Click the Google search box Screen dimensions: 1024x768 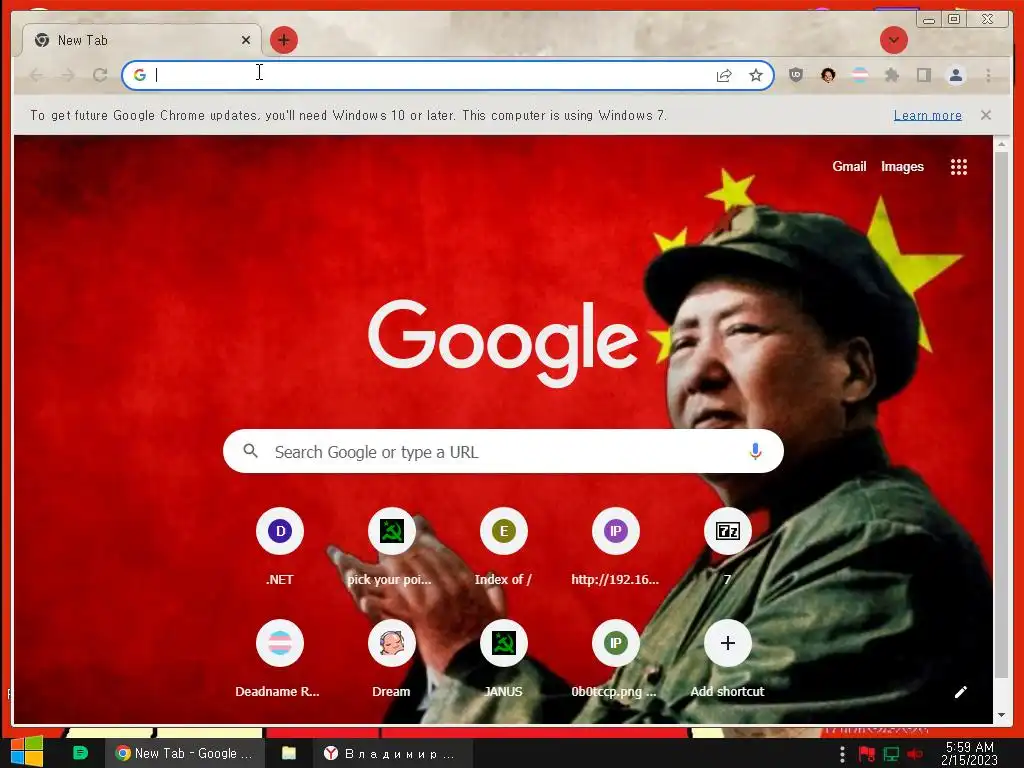pyautogui.click(x=503, y=451)
